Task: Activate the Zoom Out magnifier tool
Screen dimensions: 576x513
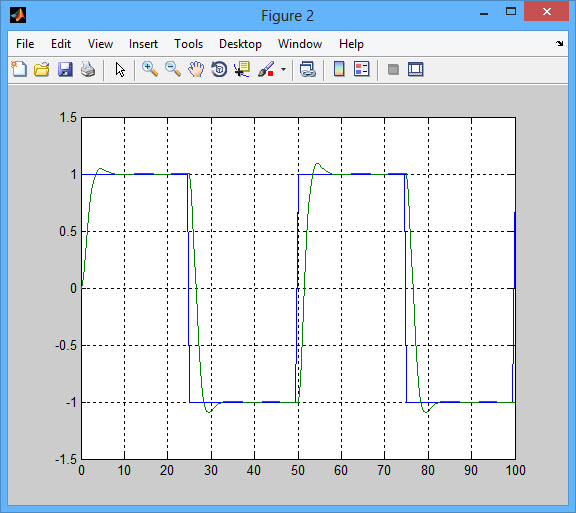Action: click(173, 69)
